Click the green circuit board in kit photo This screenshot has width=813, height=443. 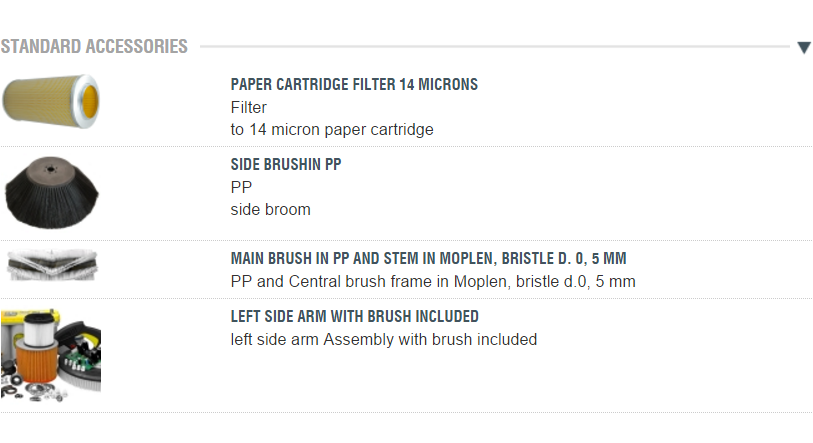tap(82, 360)
